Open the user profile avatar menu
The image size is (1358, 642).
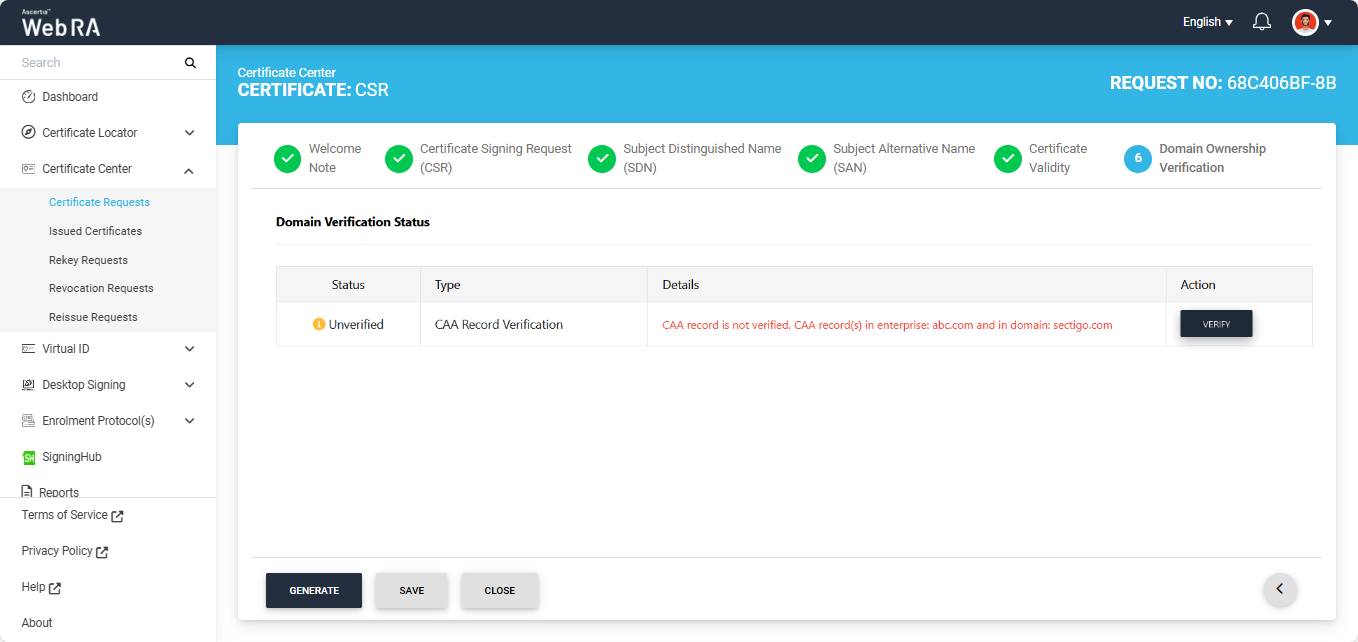coord(1305,22)
